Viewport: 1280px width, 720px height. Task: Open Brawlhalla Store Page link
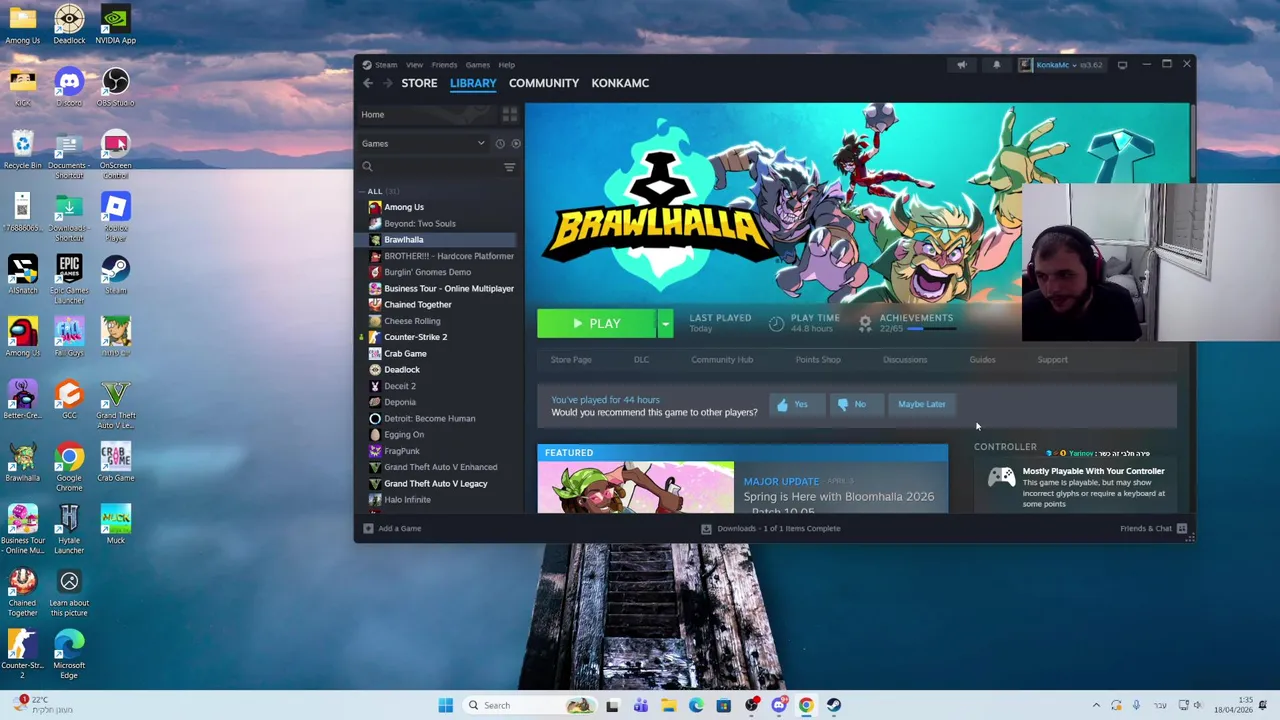[571, 360]
